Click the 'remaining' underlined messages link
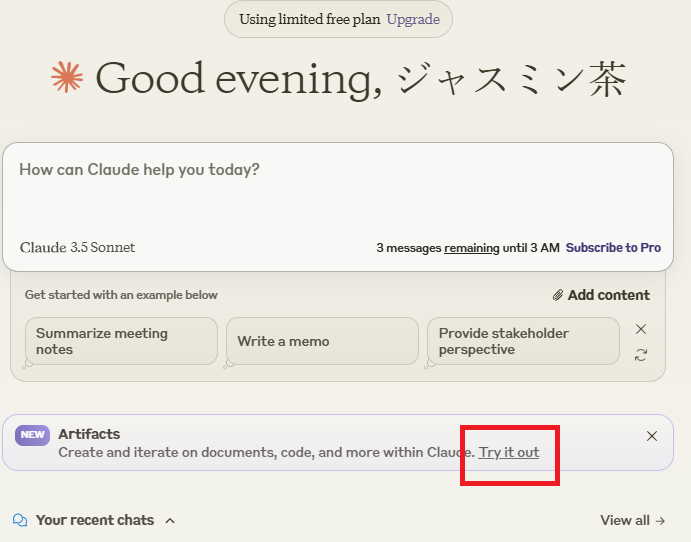This screenshot has width=691, height=542. coord(472,248)
